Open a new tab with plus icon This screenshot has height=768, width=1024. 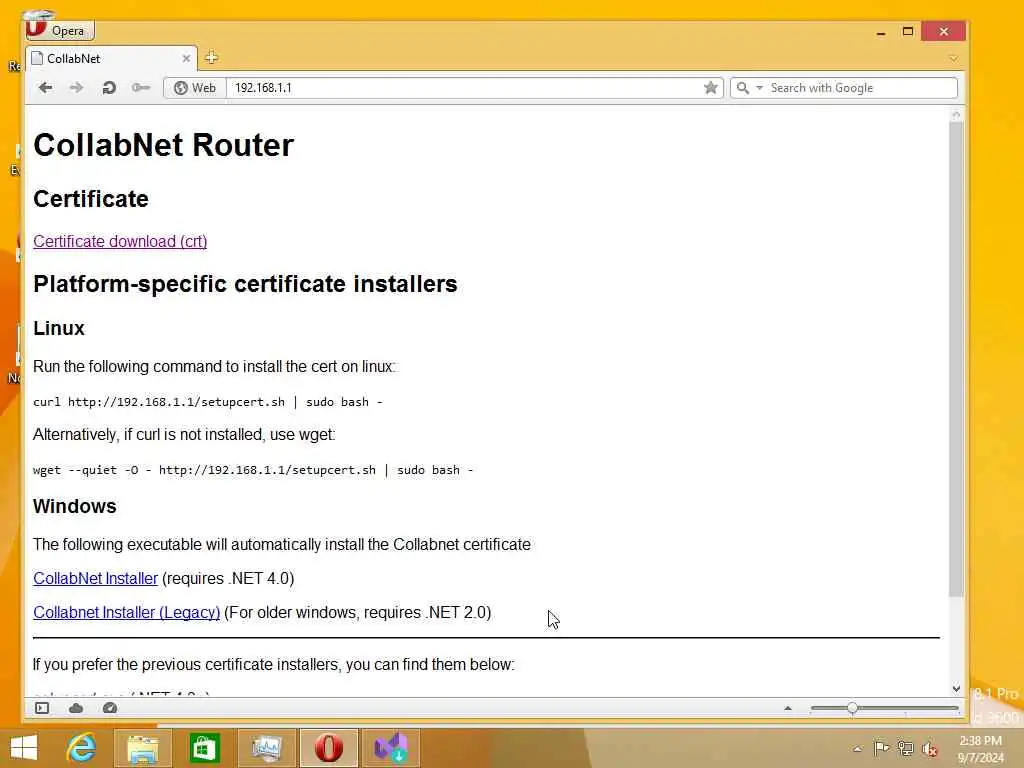point(211,58)
